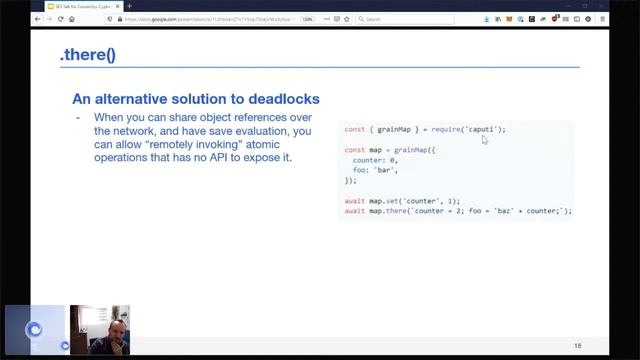Click the .there() slide title

(x=88, y=55)
